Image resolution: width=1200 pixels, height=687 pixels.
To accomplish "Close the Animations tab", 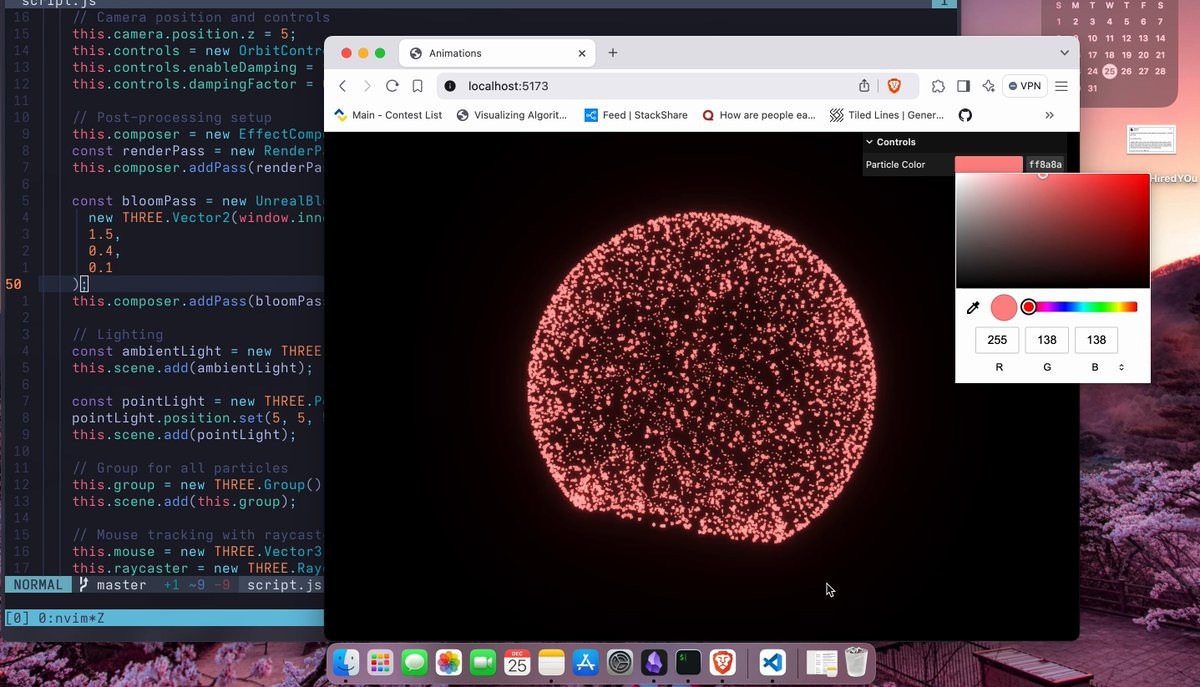I will [x=580, y=53].
